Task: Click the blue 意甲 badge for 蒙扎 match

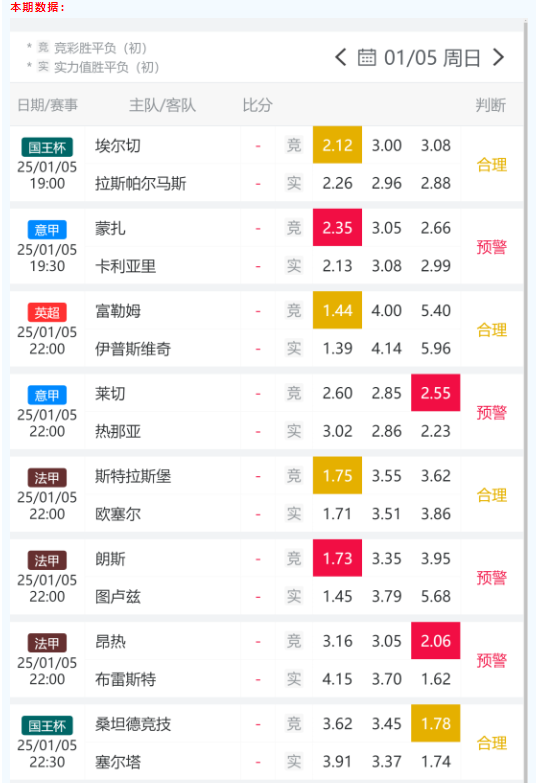Action: pos(47,230)
